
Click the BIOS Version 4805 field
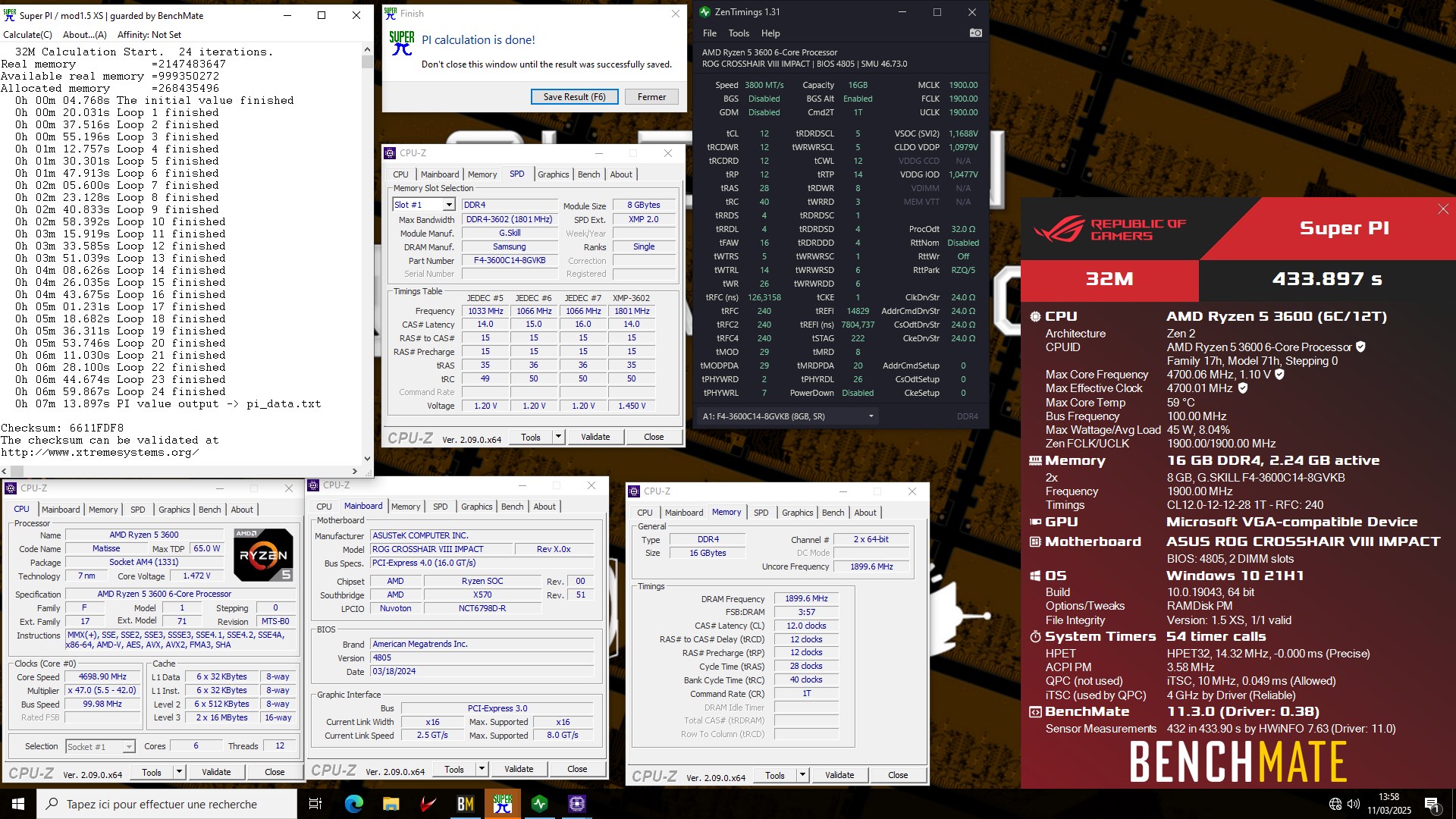pyautogui.click(x=482, y=657)
